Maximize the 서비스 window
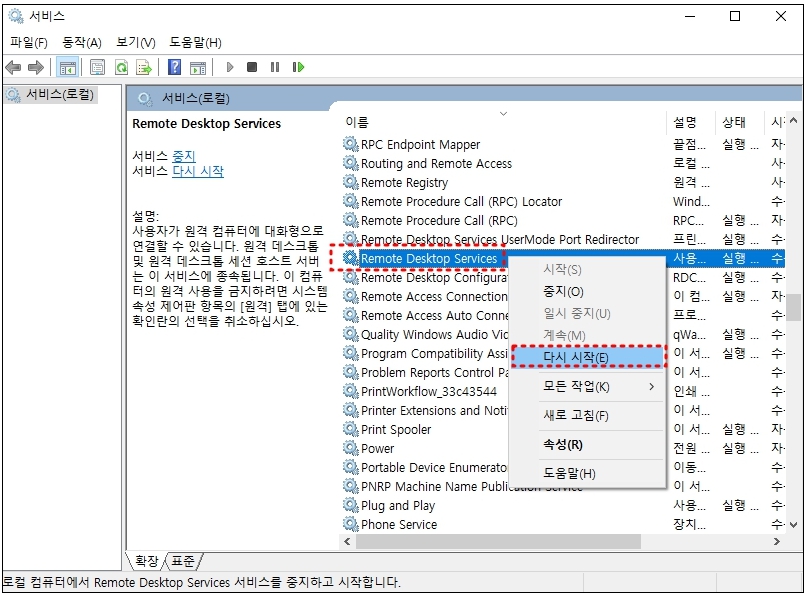This screenshot has width=808, height=597. pyautogui.click(x=735, y=16)
